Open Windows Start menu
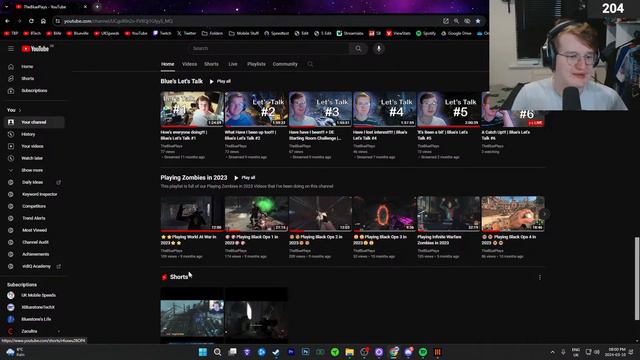Viewport: 640px width, 360px height. (202, 352)
